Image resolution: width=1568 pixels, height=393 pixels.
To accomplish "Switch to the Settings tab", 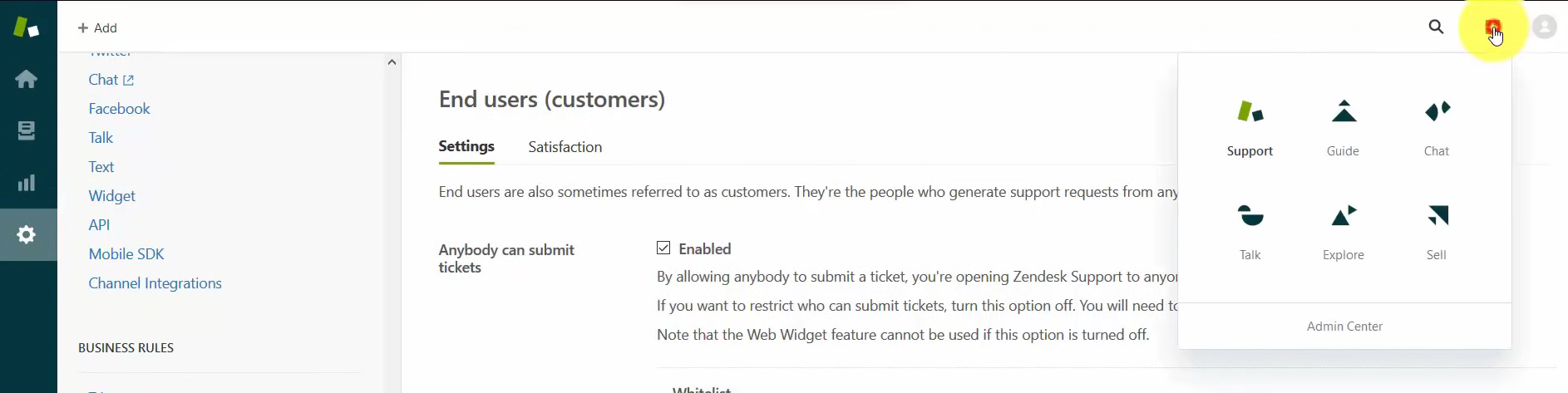I will coord(466,146).
